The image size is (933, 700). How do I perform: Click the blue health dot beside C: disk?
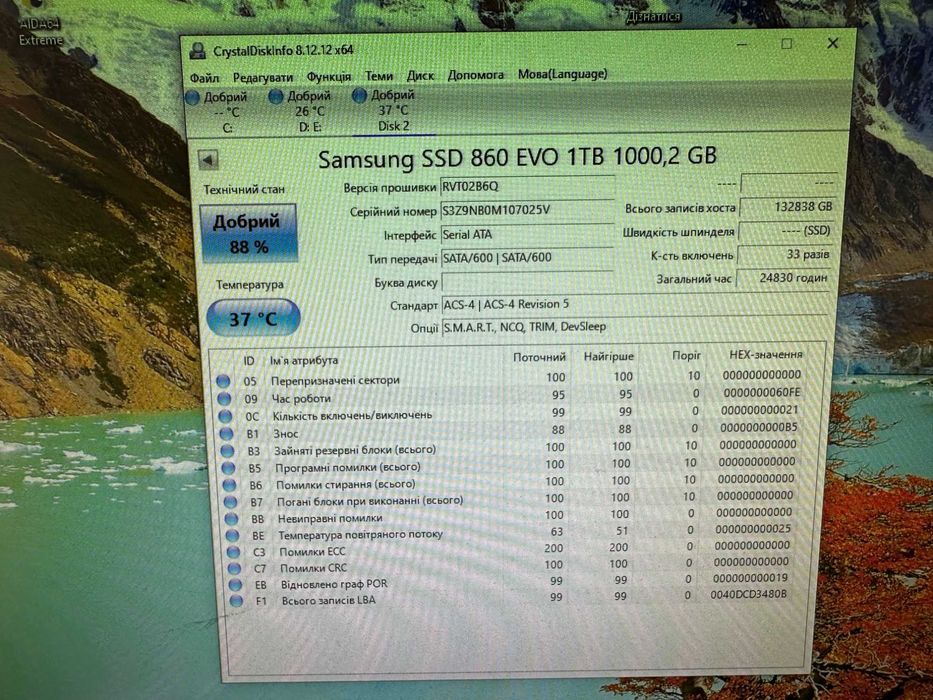pos(192,98)
